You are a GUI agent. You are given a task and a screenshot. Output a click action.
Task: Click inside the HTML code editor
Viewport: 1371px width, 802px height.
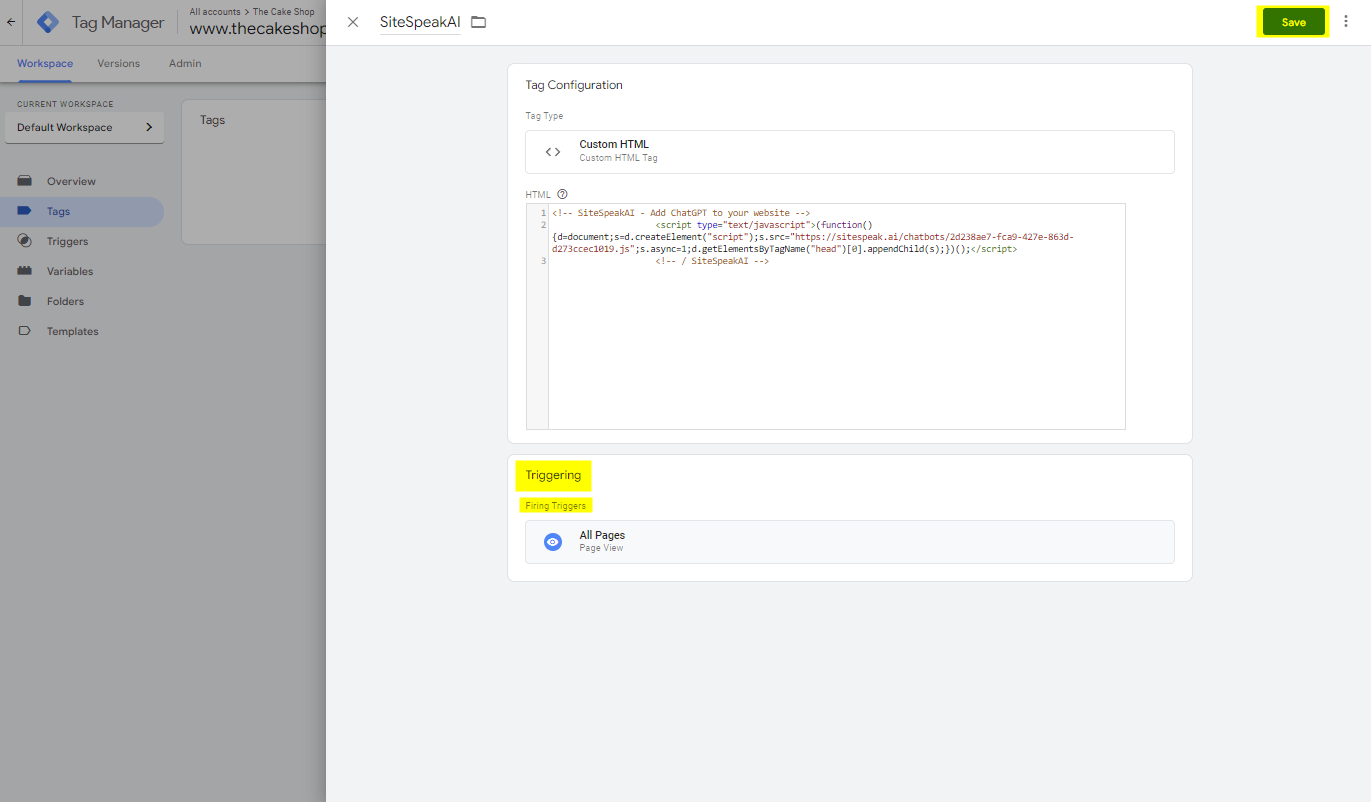[835, 340]
